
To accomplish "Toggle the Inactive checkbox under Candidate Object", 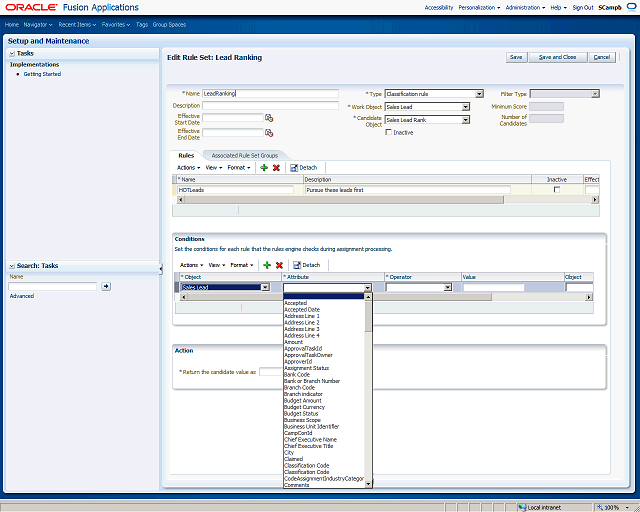I will 389,132.
